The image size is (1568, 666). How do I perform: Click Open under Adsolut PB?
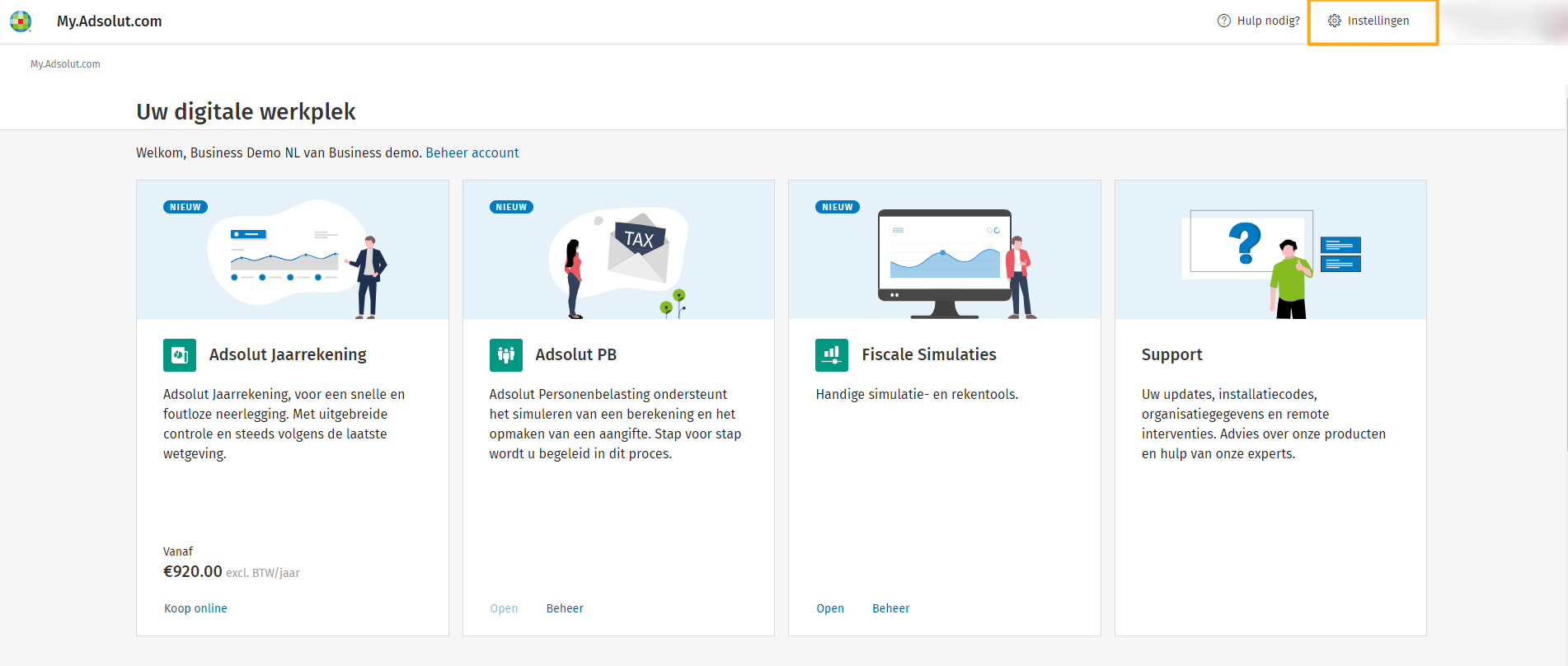point(504,608)
